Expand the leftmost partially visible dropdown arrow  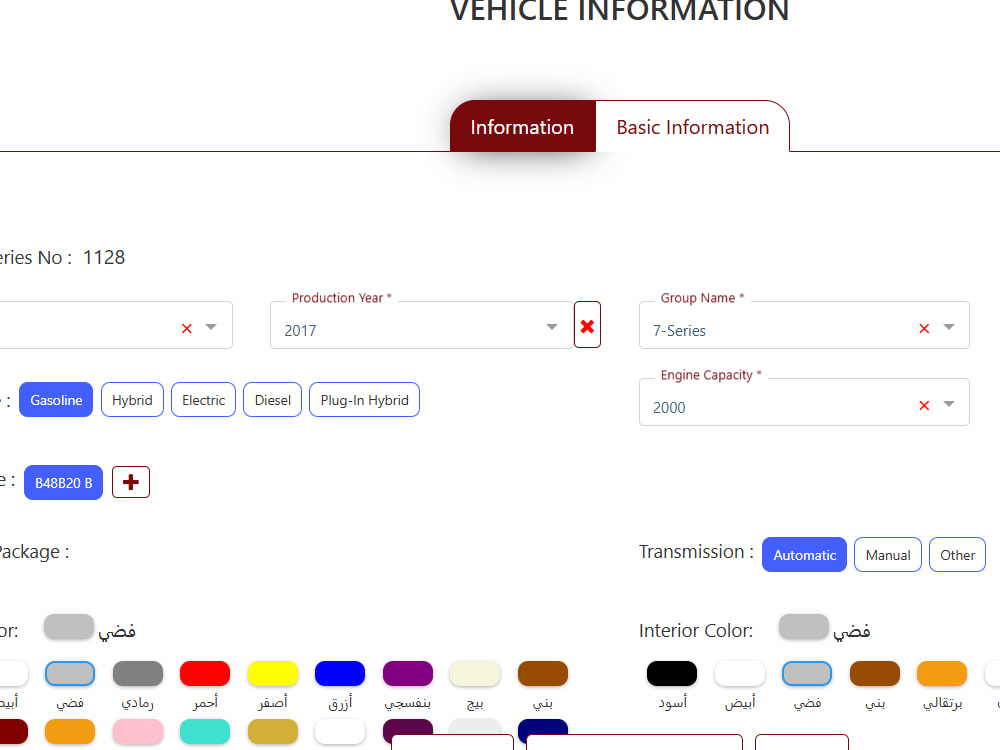(211, 327)
